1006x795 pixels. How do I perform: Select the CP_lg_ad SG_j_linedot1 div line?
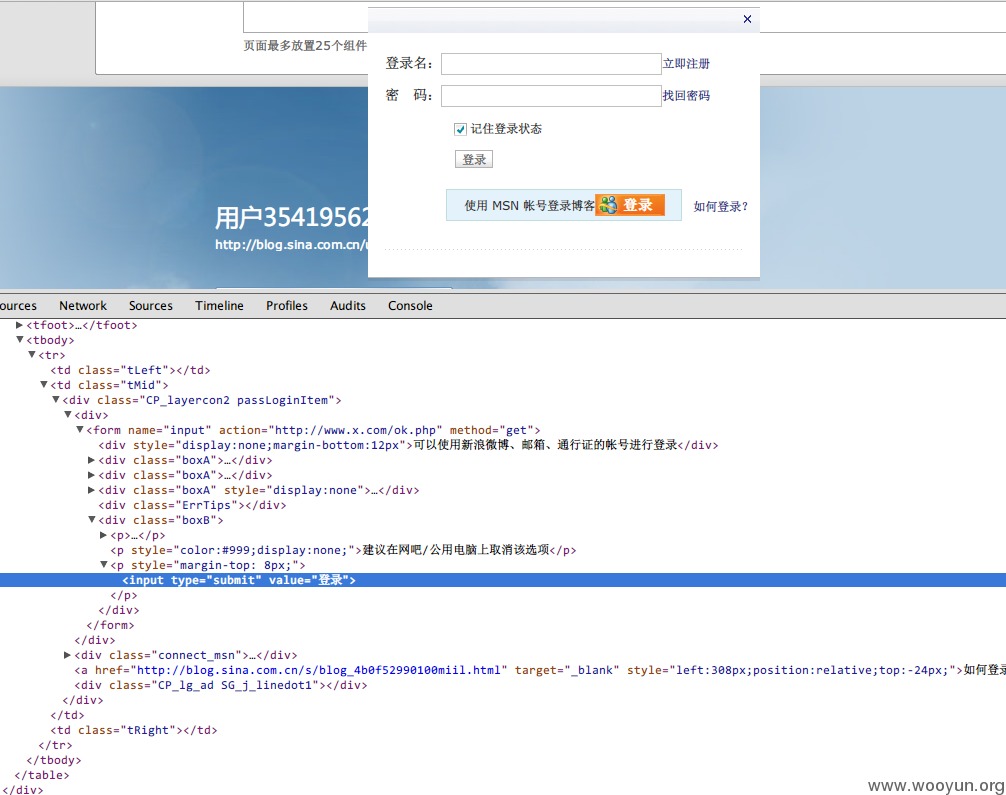click(221, 685)
